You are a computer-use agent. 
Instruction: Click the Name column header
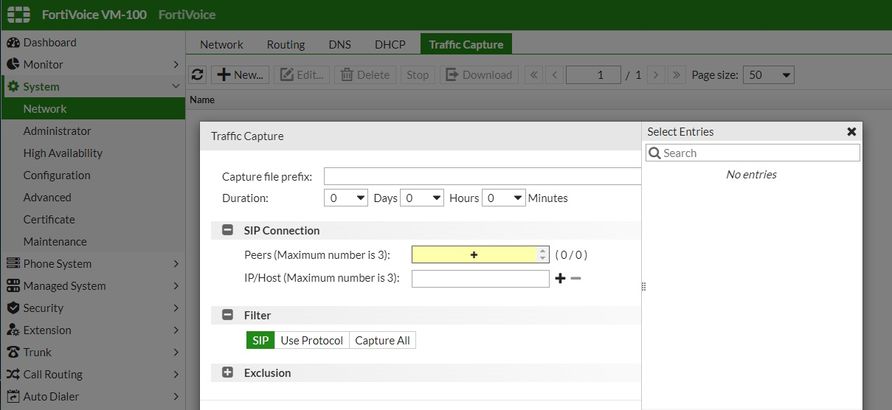(x=202, y=100)
